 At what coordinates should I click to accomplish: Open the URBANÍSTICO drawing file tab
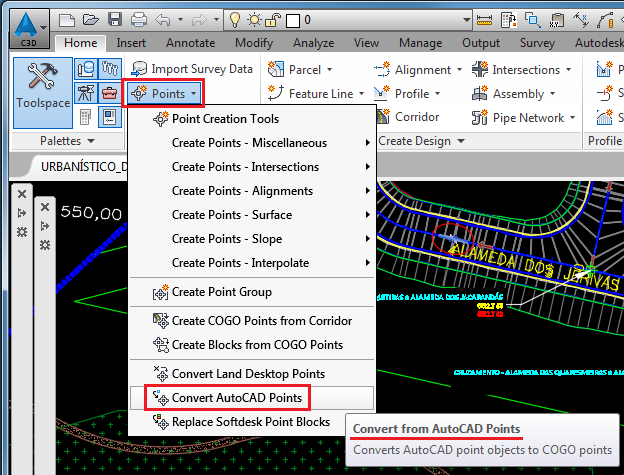[80, 166]
